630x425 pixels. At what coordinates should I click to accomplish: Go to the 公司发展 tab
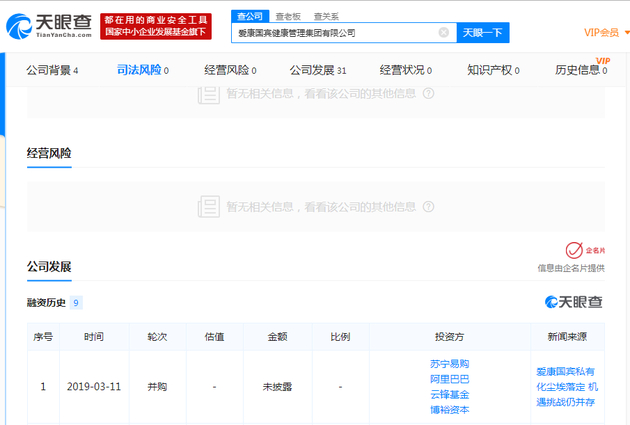point(318,70)
